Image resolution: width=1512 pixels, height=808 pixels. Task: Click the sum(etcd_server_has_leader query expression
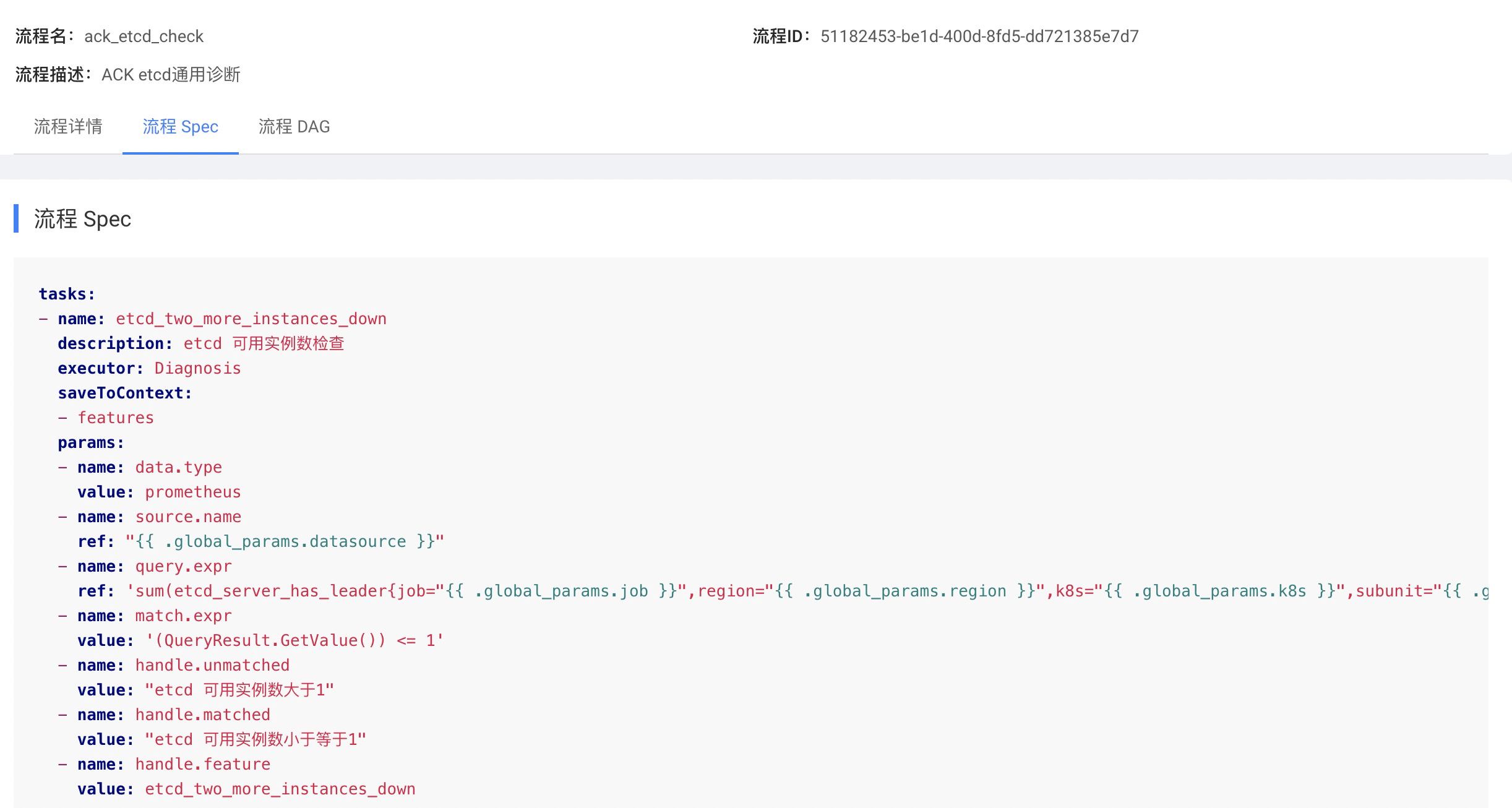point(807,591)
